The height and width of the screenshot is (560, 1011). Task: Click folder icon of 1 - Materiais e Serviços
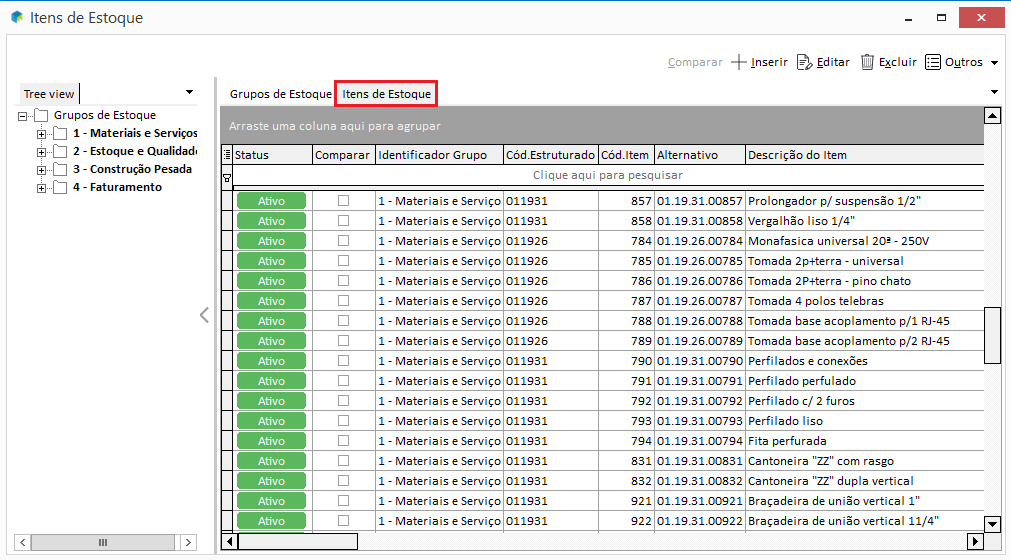(x=60, y=133)
